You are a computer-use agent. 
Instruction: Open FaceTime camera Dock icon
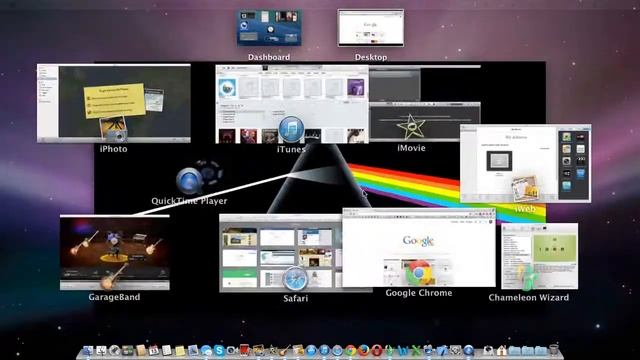coord(231,350)
